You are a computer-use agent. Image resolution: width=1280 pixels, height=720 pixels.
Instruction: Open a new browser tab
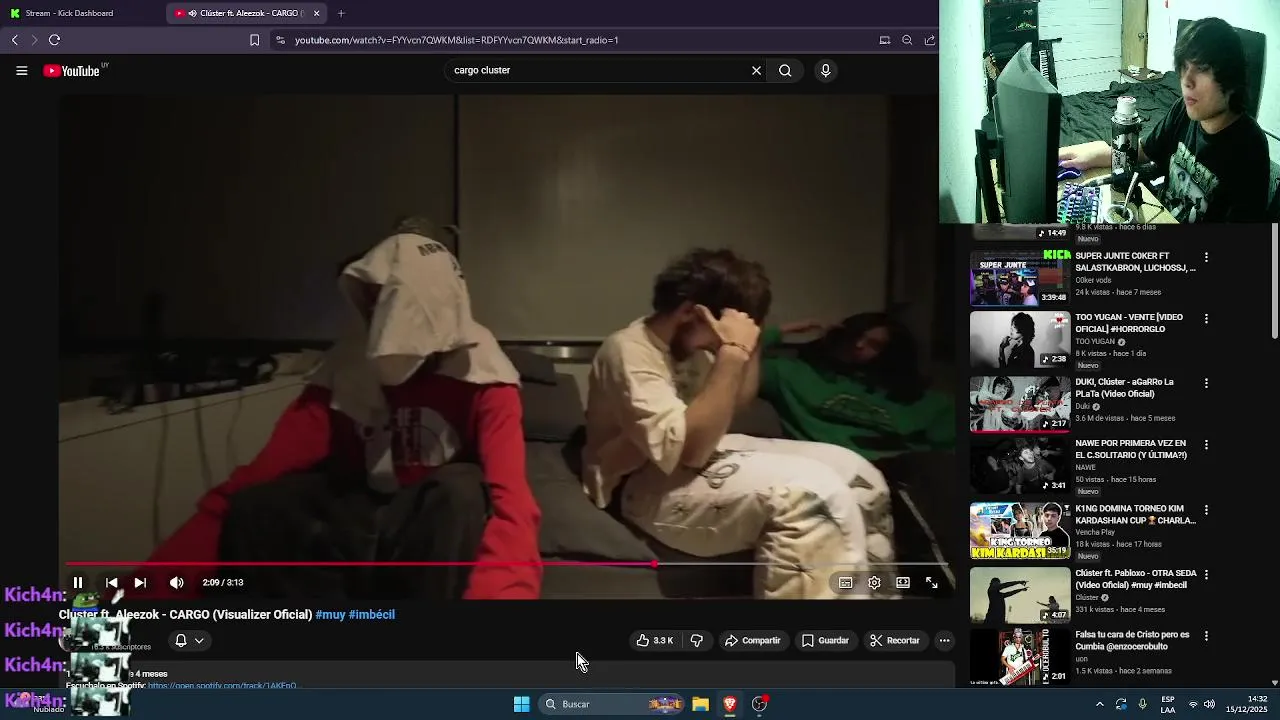[341, 13]
